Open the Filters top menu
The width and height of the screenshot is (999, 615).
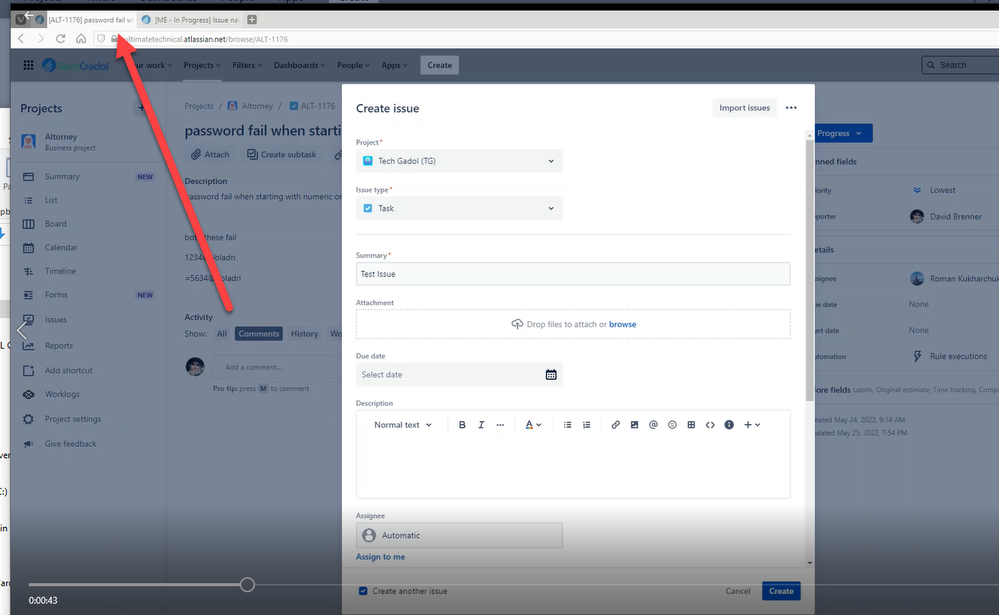[247, 65]
